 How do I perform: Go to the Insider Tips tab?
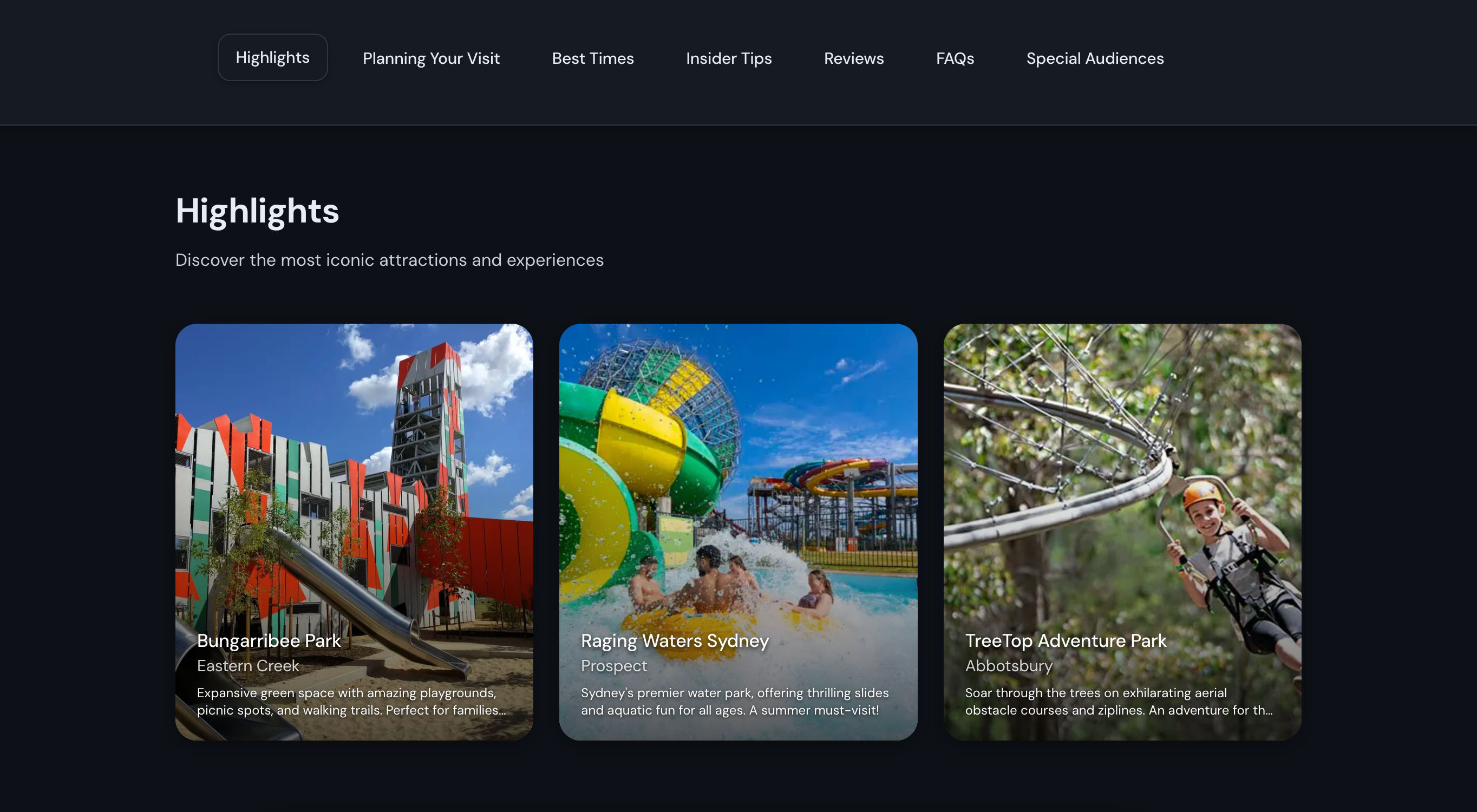[x=729, y=58]
